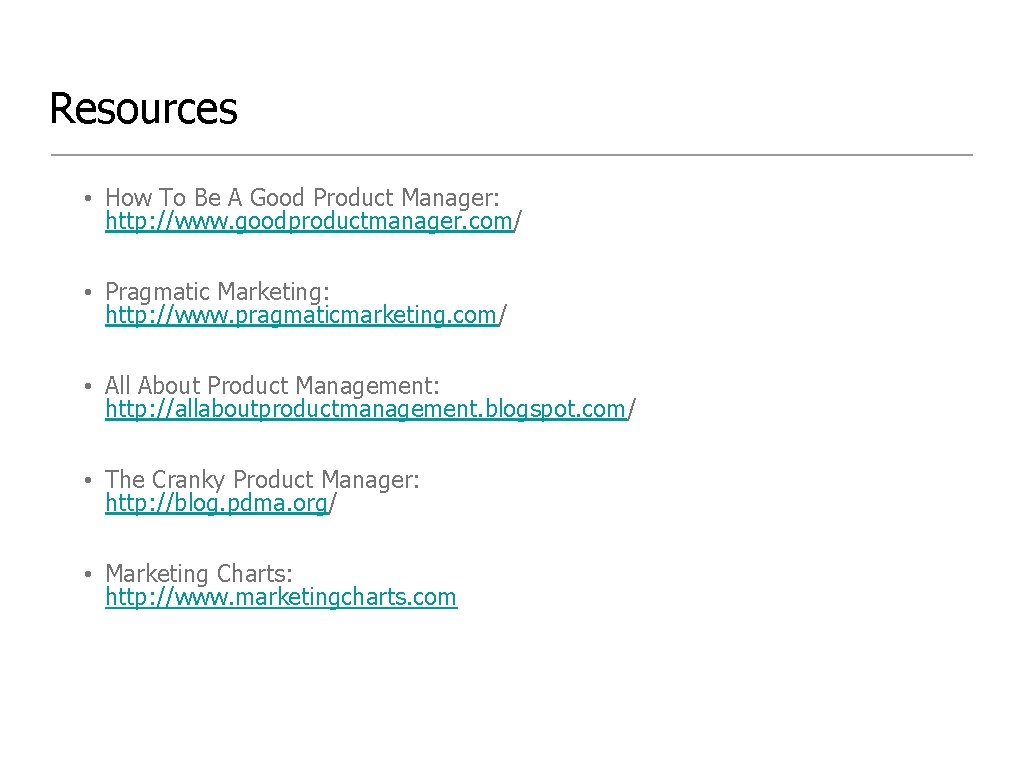Click the blog.pdma.org hyperlink
Screen dimensions: 1024x768
(x=216, y=502)
